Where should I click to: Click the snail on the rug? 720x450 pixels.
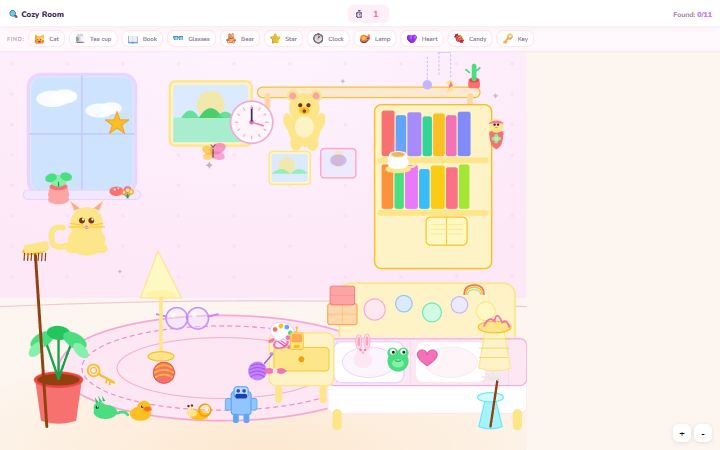tap(199, 411)
